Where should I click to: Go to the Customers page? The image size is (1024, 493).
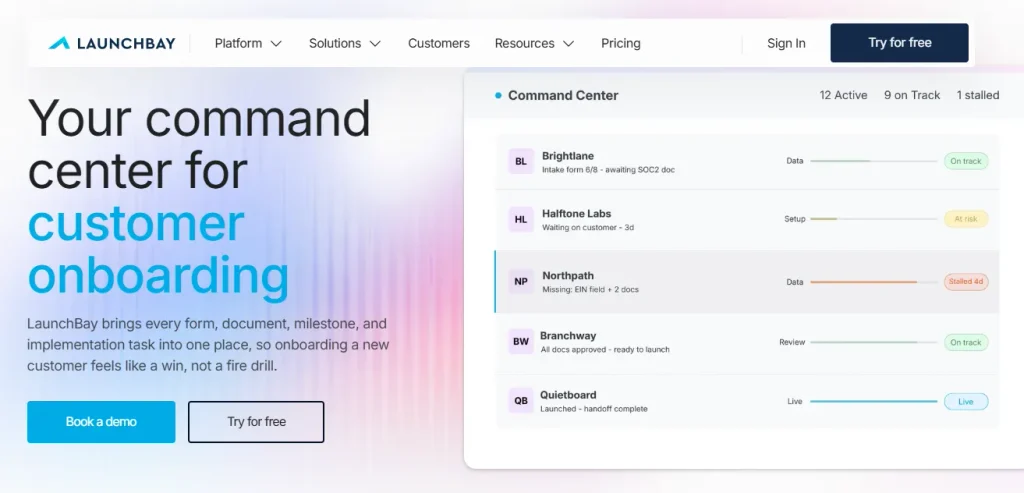[439, 43]
